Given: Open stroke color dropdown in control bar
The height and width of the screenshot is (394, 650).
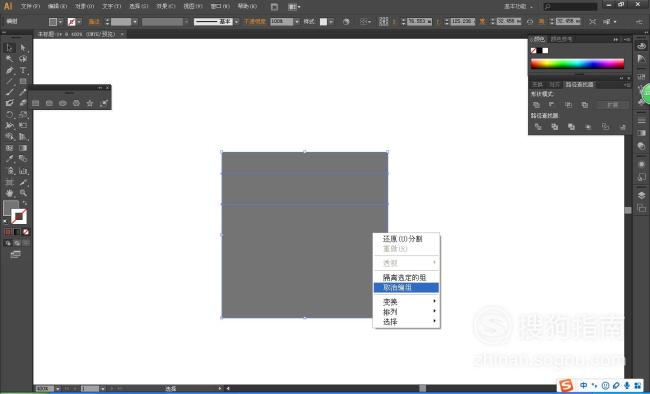Looking at the screenshot, I should pos(79,22).
